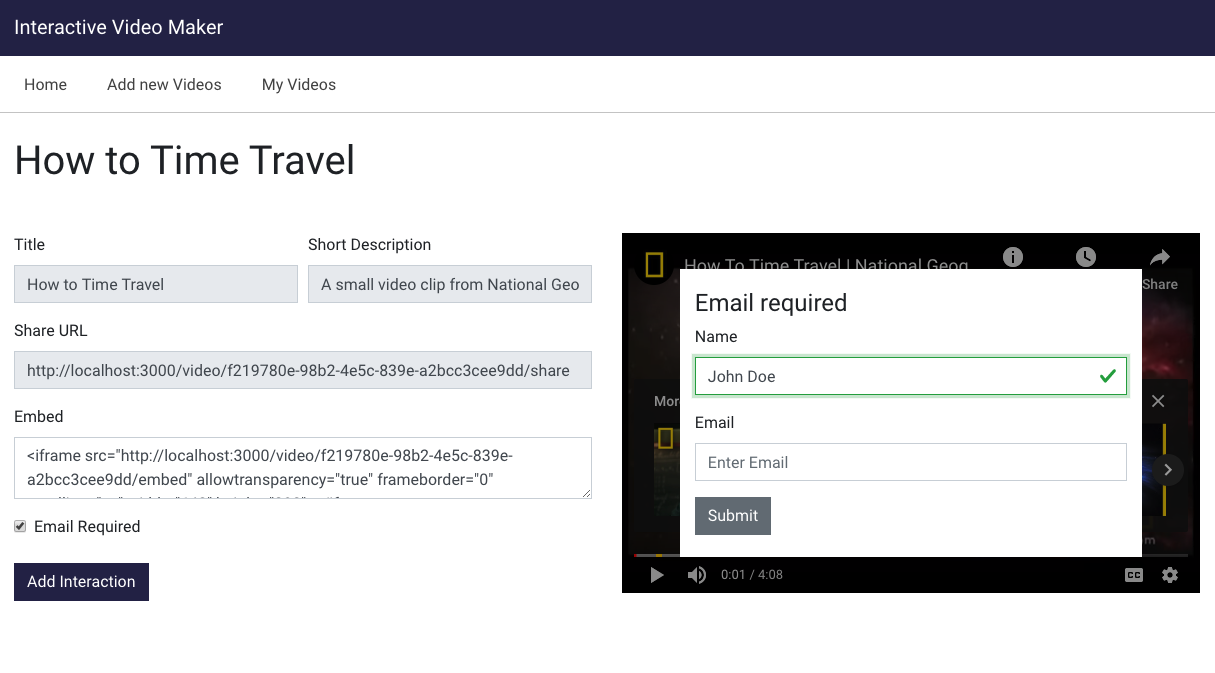
Task: Click the Title field How to Time Travel
Action: pos(156,284)
